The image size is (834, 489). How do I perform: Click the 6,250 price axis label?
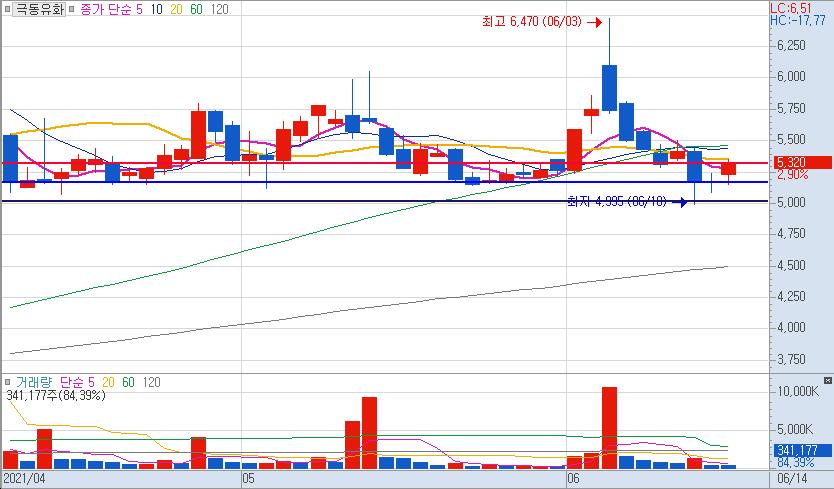pyautogui.click(x=791, y=46)
